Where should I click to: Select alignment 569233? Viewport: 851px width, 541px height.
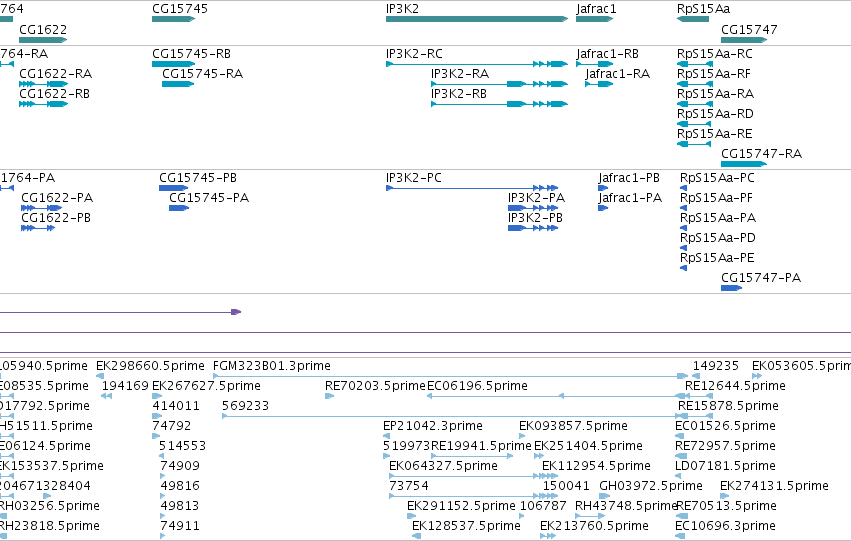[x=245, y=406]
